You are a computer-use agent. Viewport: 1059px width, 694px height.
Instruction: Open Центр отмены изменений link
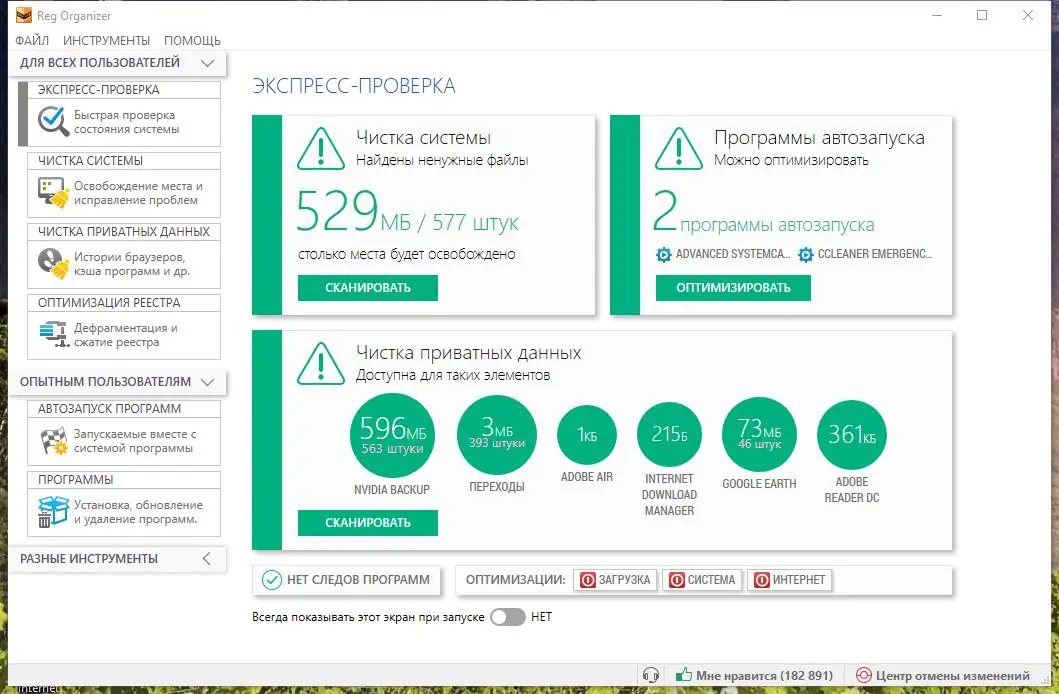[x=952, y=675]
